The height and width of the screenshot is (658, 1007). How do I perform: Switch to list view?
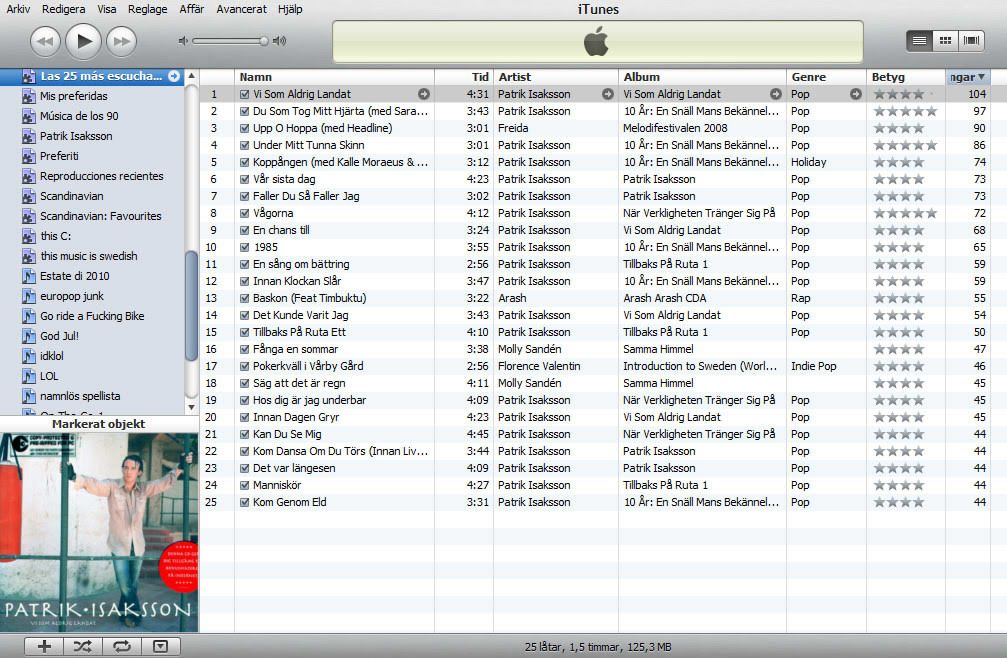(x=920, y=41)
